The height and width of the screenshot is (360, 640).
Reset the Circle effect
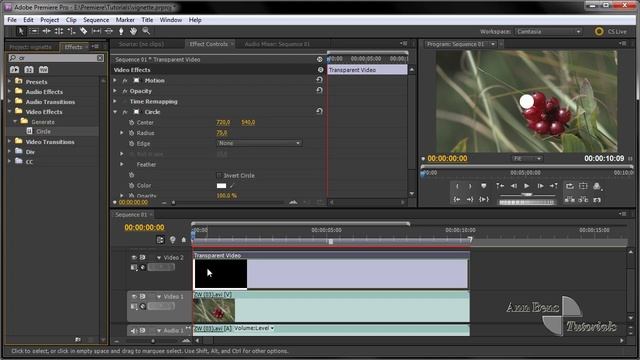coord(319,111)
